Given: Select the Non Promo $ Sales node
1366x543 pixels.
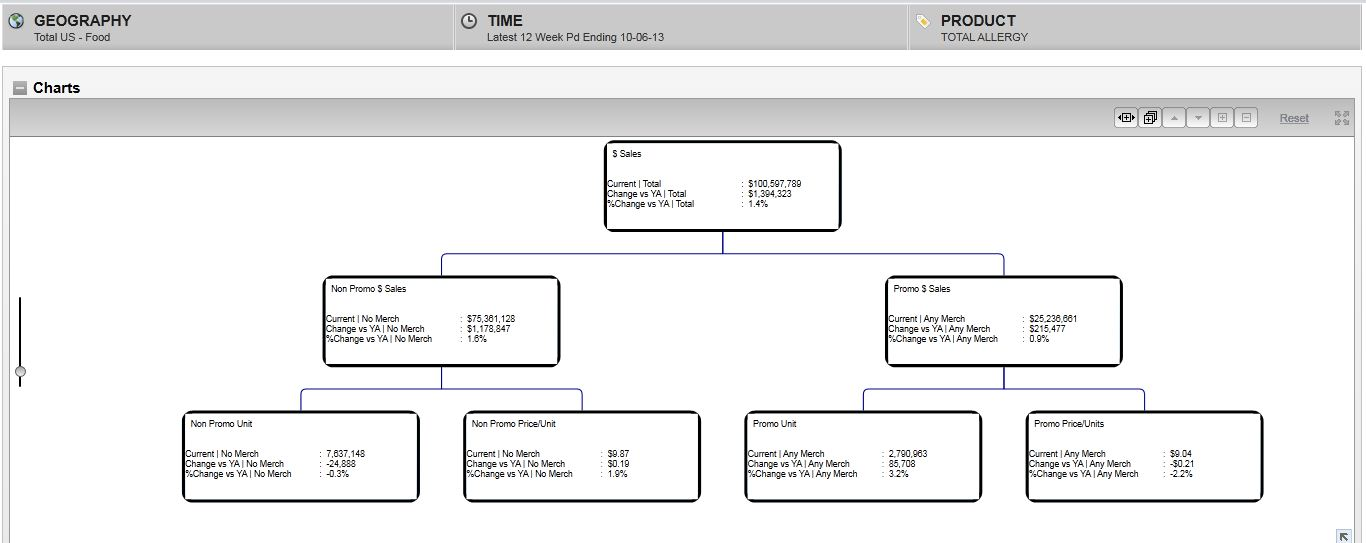Looking at the screenshot, I should pos(441,321).
